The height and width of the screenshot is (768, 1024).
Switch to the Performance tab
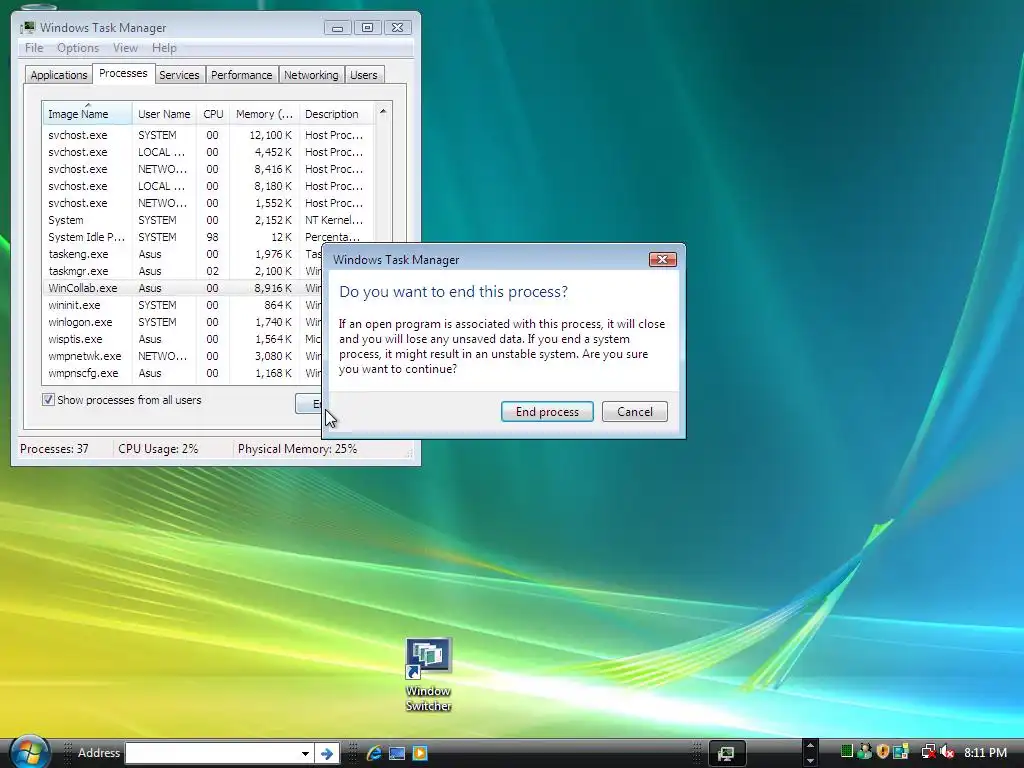[x=241, y=75]
